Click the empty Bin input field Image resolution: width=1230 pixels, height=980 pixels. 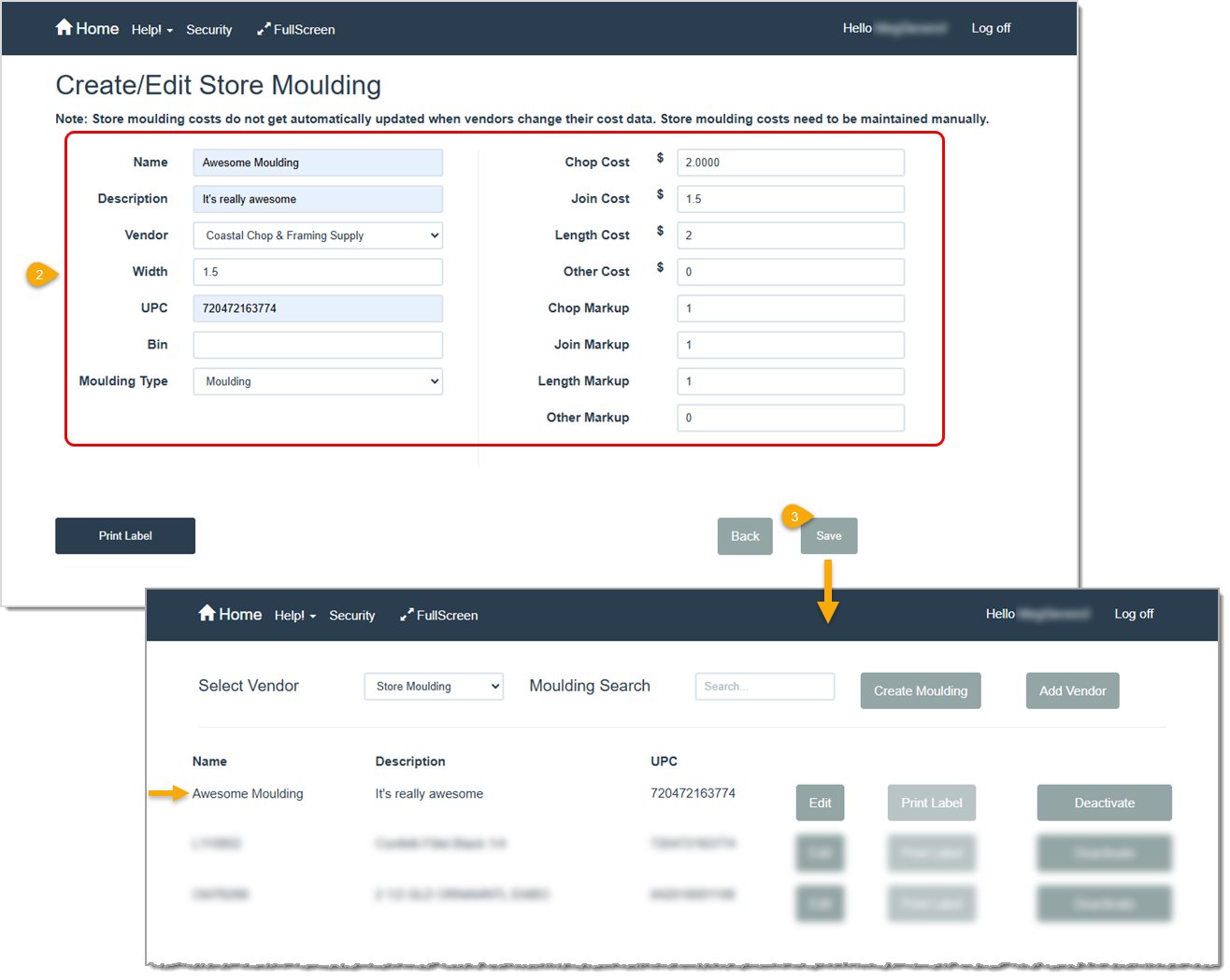click(317, 345)
